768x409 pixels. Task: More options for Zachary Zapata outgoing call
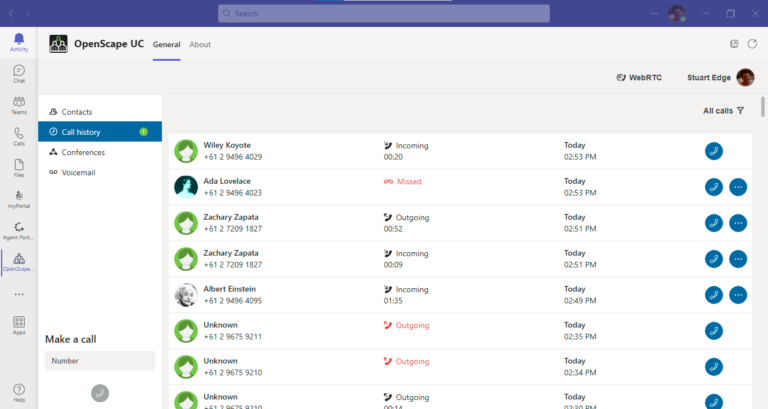point(738,223)
